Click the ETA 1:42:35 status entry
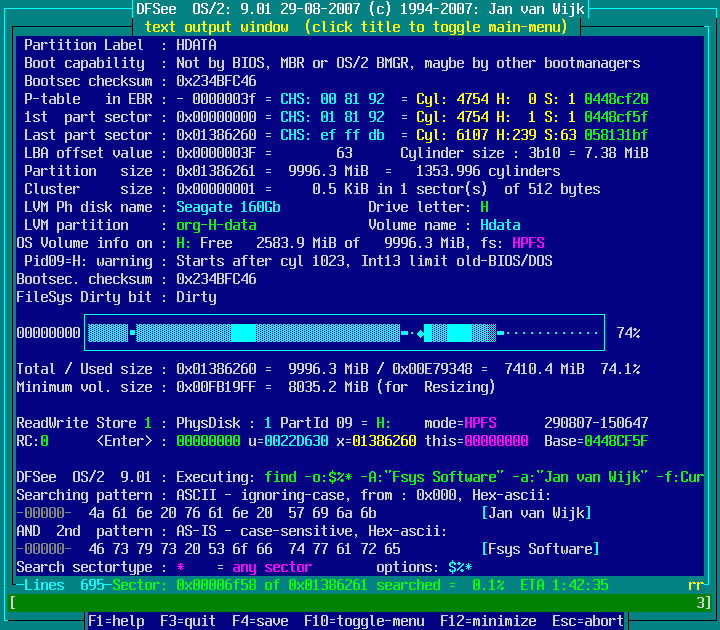Image resolution: width=720 pixels, height=630 pixels. coord(564,585)
